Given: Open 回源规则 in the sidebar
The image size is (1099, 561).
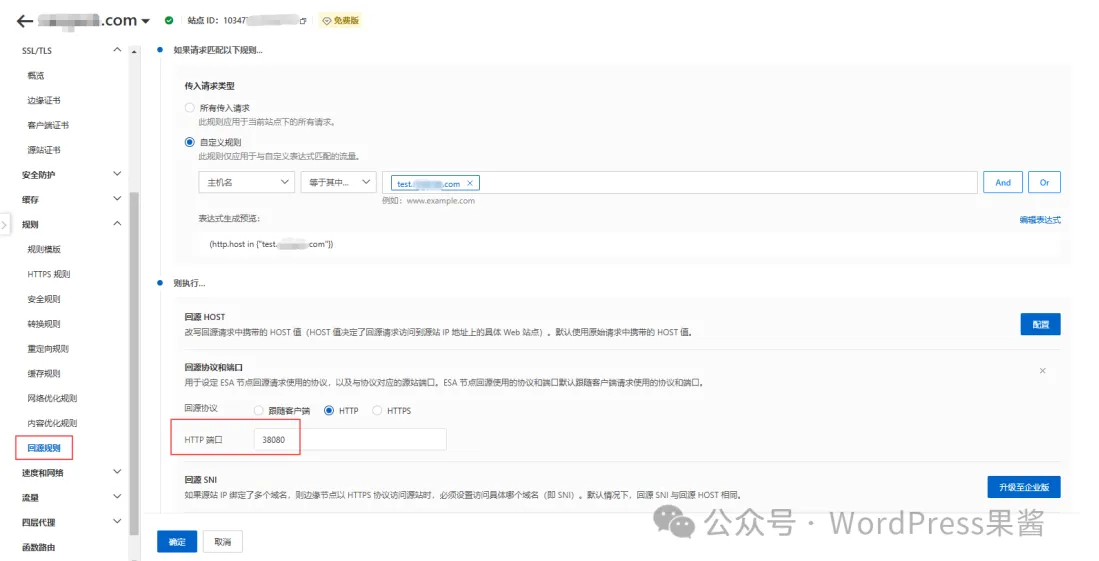Looking at the screenshot, I should point(43,448).
